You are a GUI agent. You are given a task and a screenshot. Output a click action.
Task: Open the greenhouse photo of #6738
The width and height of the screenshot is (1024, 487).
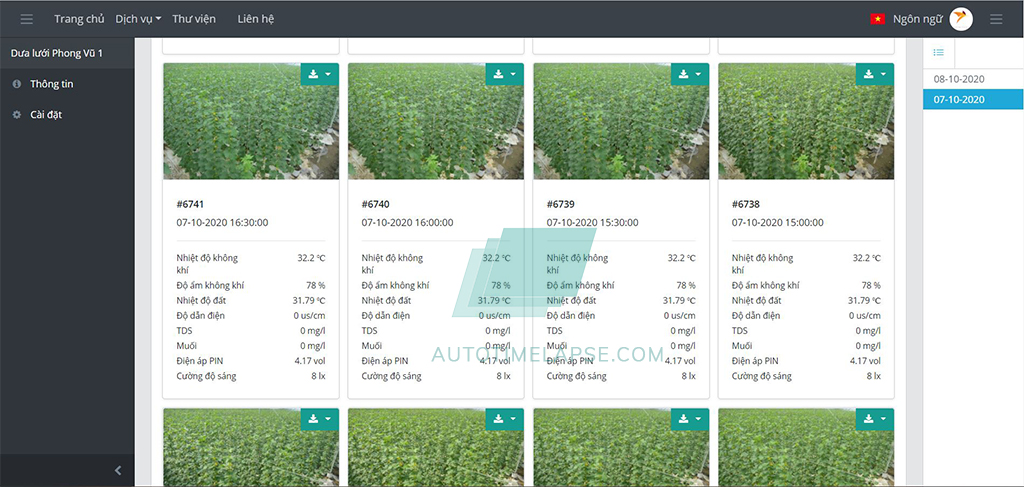click(x=806, y=121)
